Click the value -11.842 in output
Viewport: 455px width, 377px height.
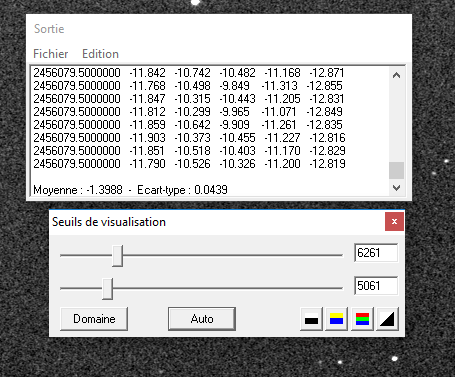click(x=147, y=73)
